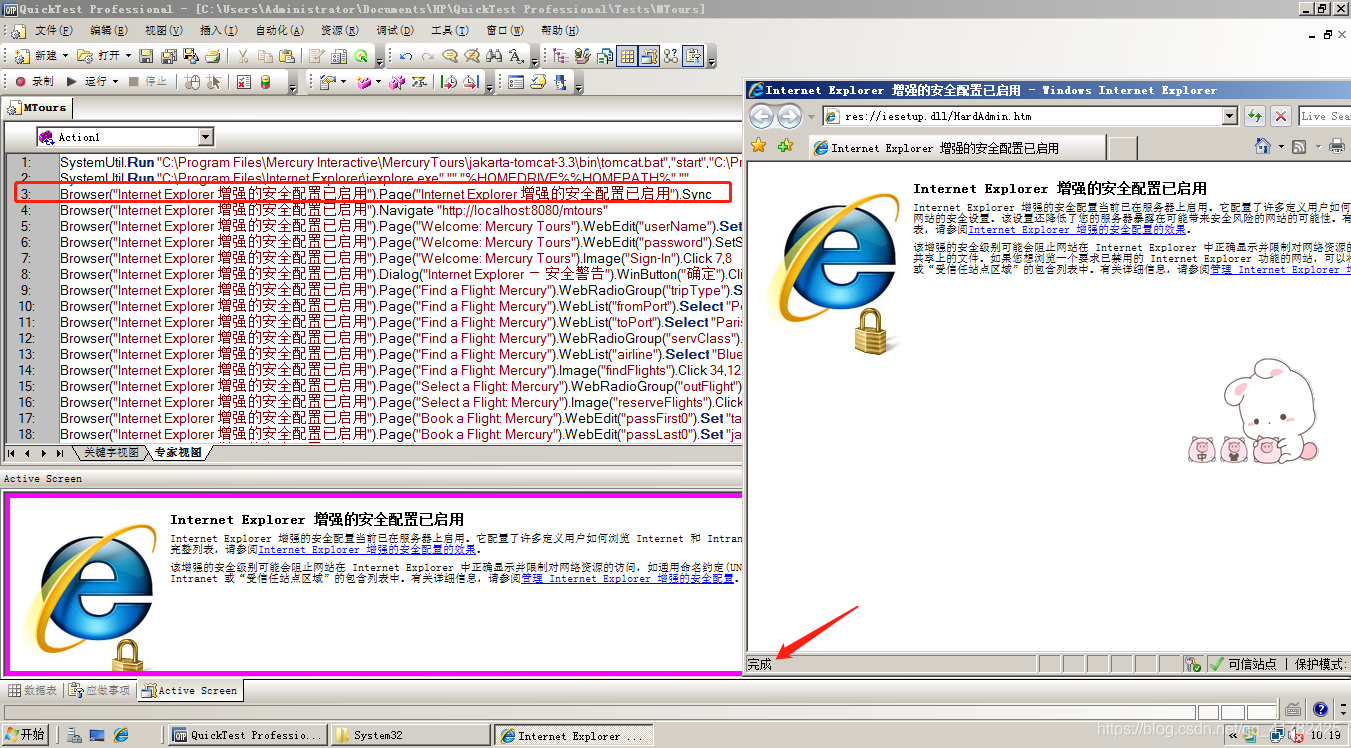Click the Windows 开始 Start button
Image resolution: width=1351 pixels, height=748 pixels.
coord(26,735)
